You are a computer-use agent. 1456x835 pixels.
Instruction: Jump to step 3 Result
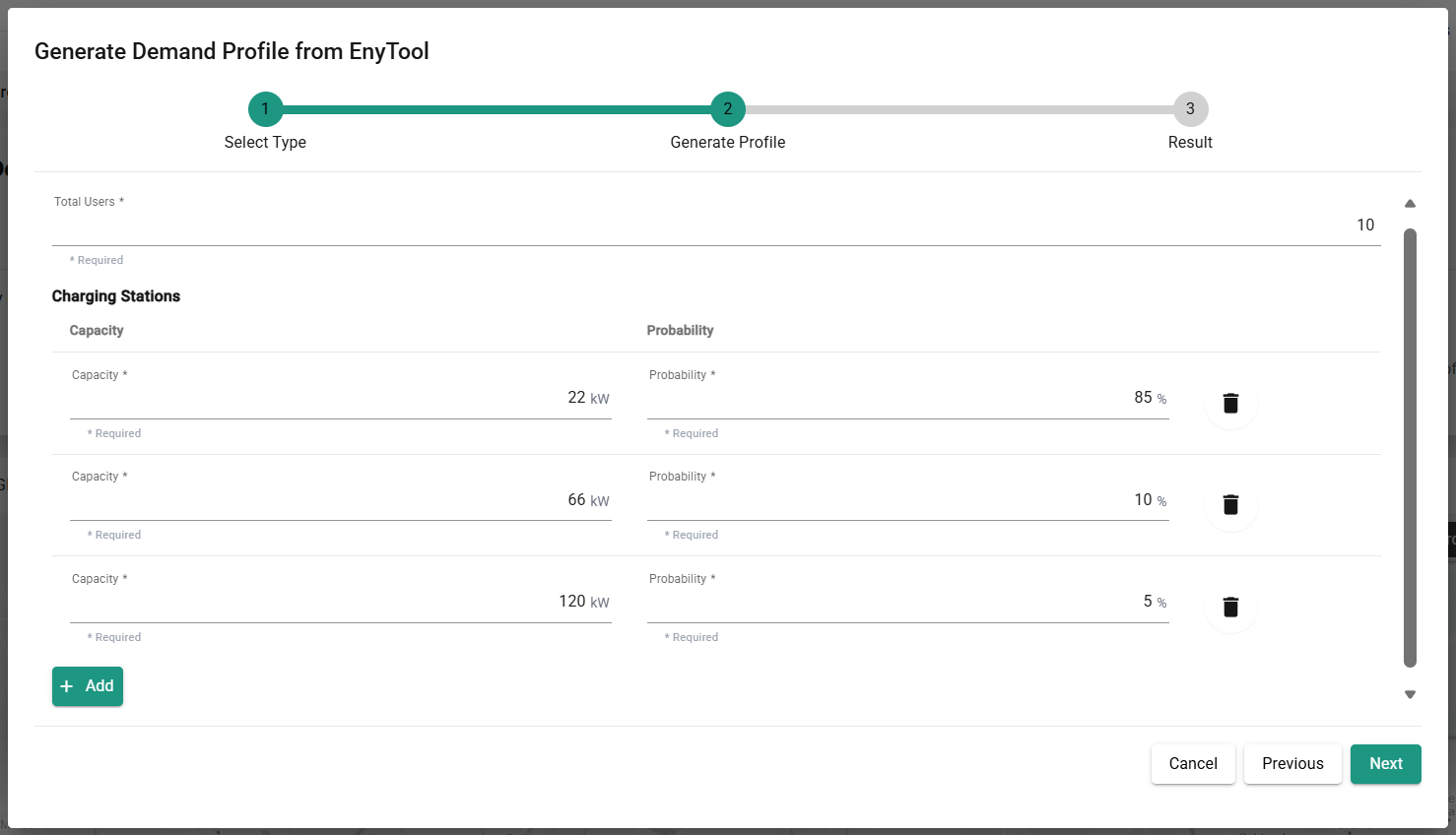pyautogui.click(x=1190, y=109)
